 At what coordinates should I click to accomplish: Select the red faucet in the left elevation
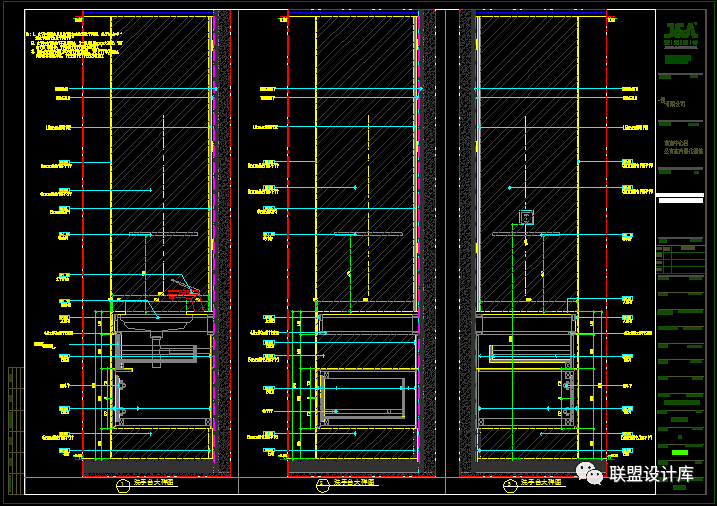(x=184, y=290)
